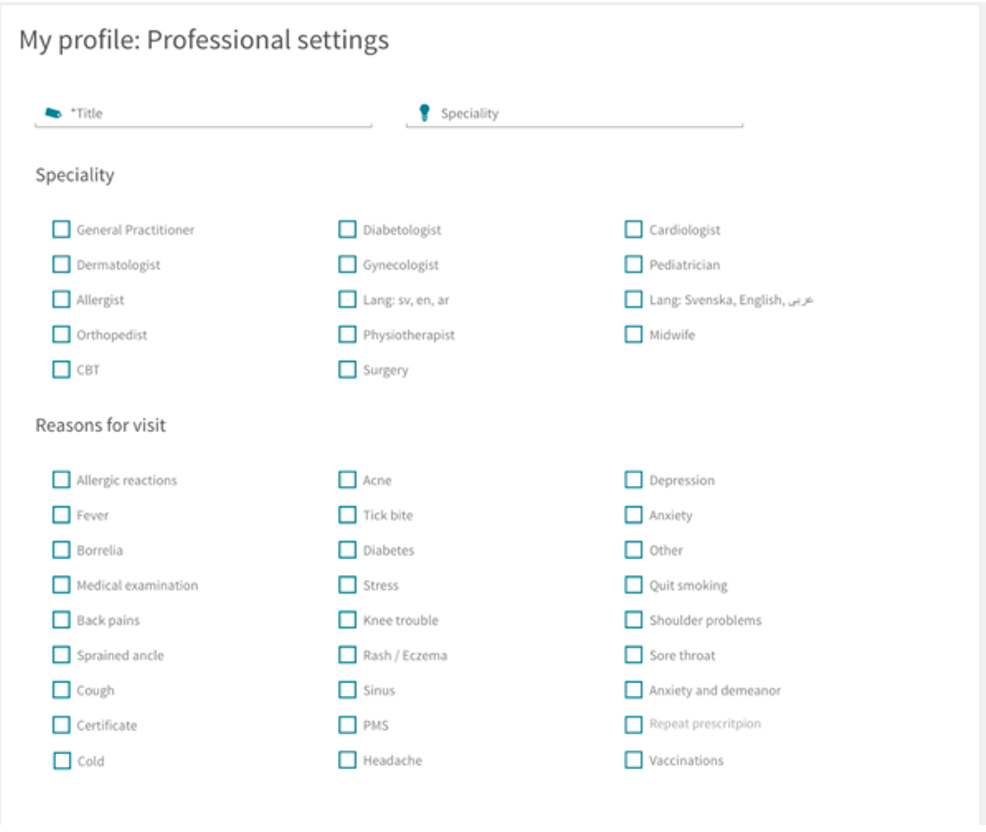Open the Speciality input field
Screen dimensions: 986x832
tap(574, 114)
